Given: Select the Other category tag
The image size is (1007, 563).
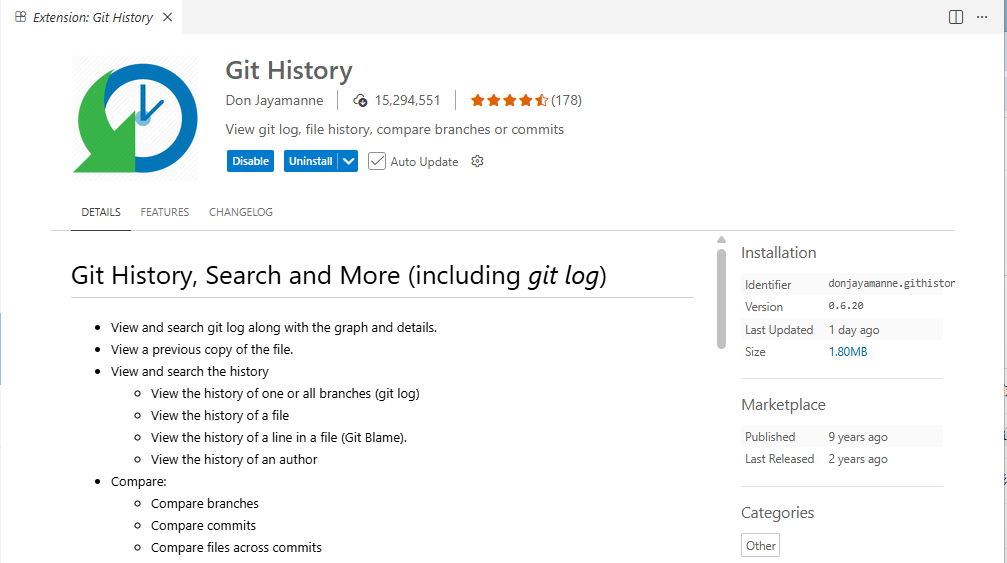Looking at the screenshot, I should click(760, 545).
